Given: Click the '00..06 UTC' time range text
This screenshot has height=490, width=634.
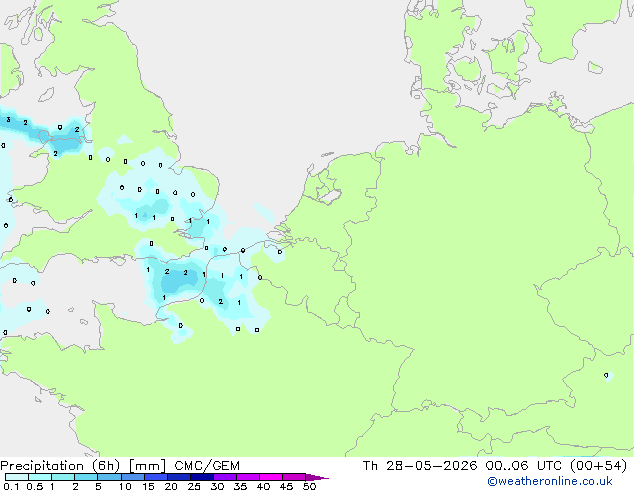Looking at the screenshot, I should [524, 466].
